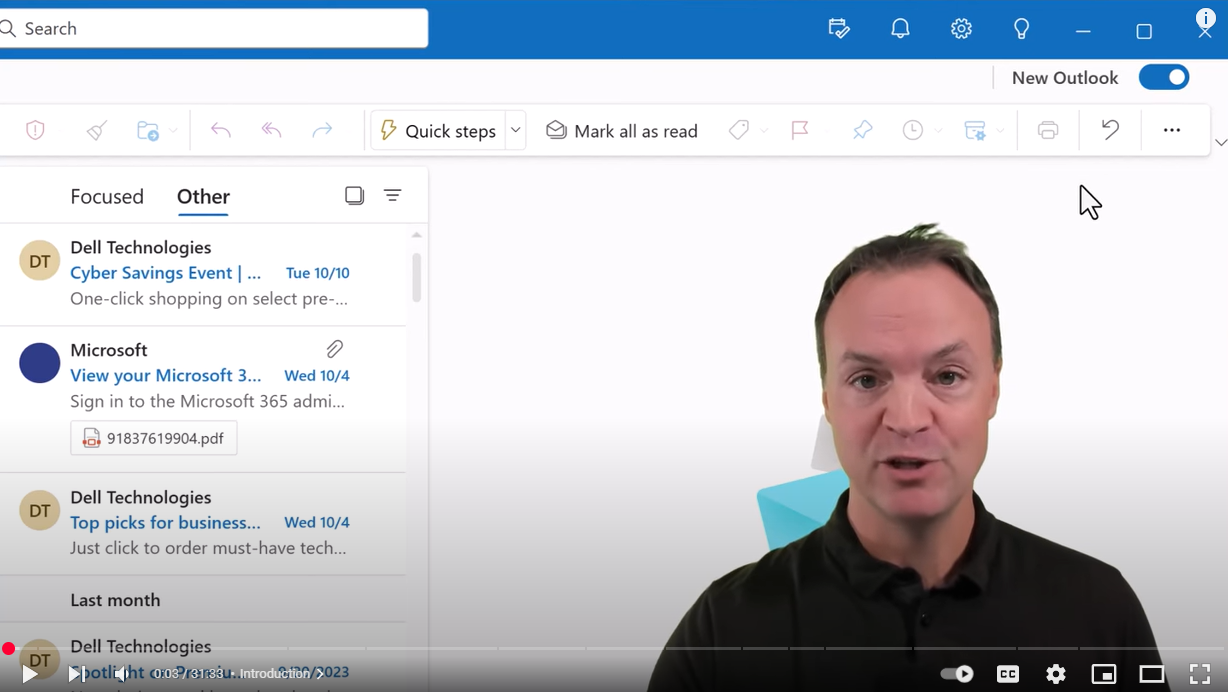
Task: Click the DT avatar on Cyber Savings email
Action: [x=40, y=261]
